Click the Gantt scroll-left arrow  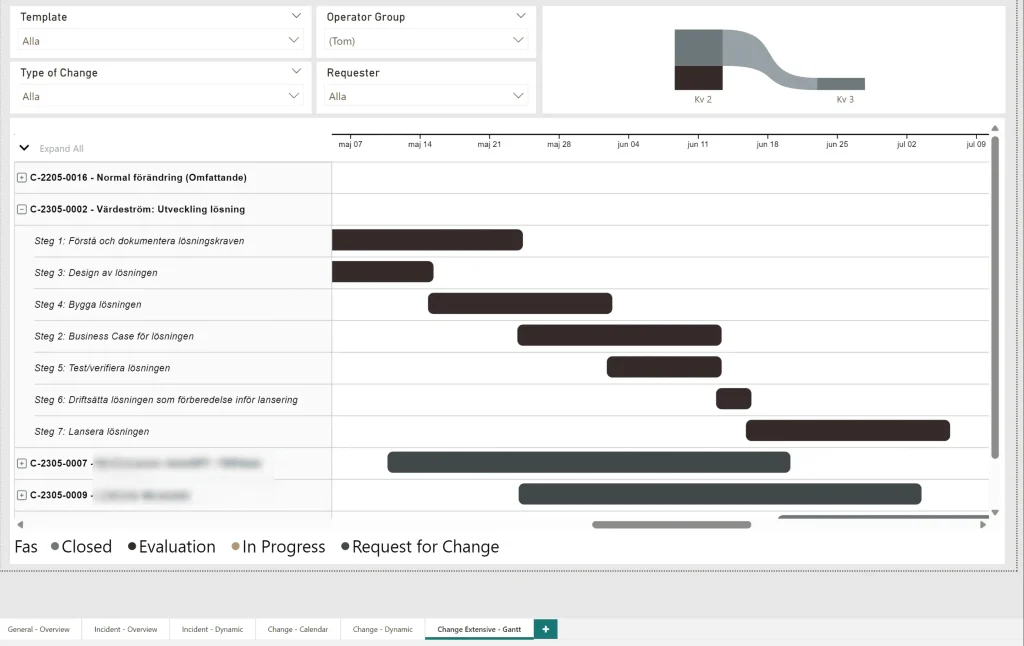[18, 524]
